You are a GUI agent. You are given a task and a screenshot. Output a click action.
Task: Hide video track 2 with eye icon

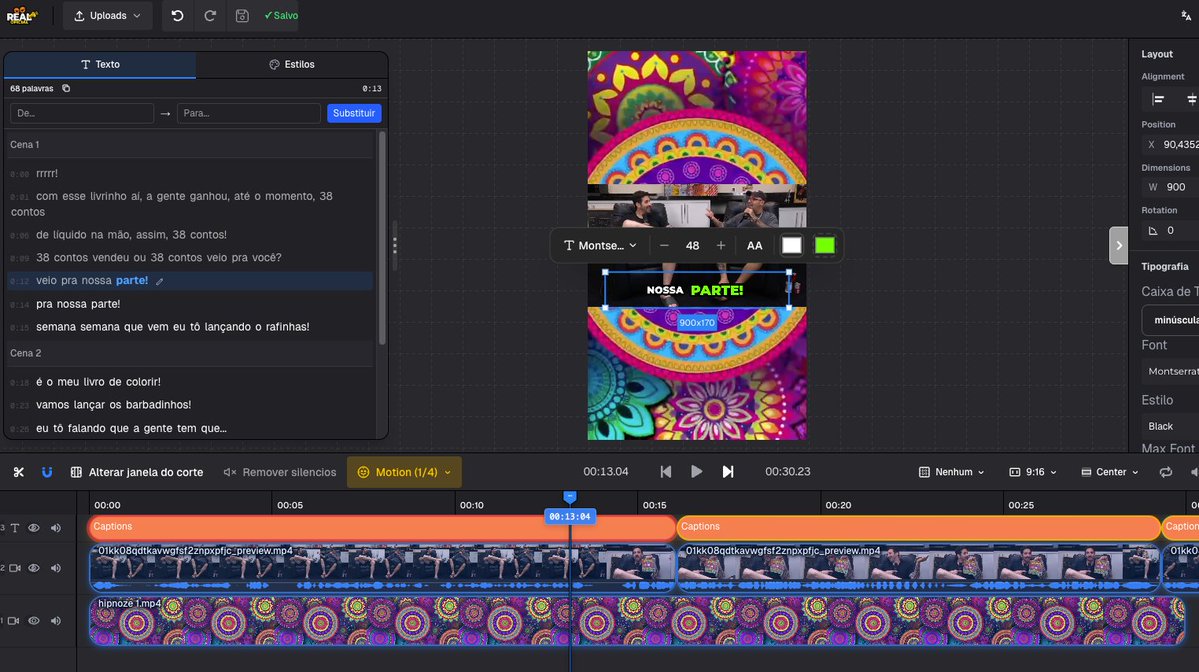pos(34,568)
